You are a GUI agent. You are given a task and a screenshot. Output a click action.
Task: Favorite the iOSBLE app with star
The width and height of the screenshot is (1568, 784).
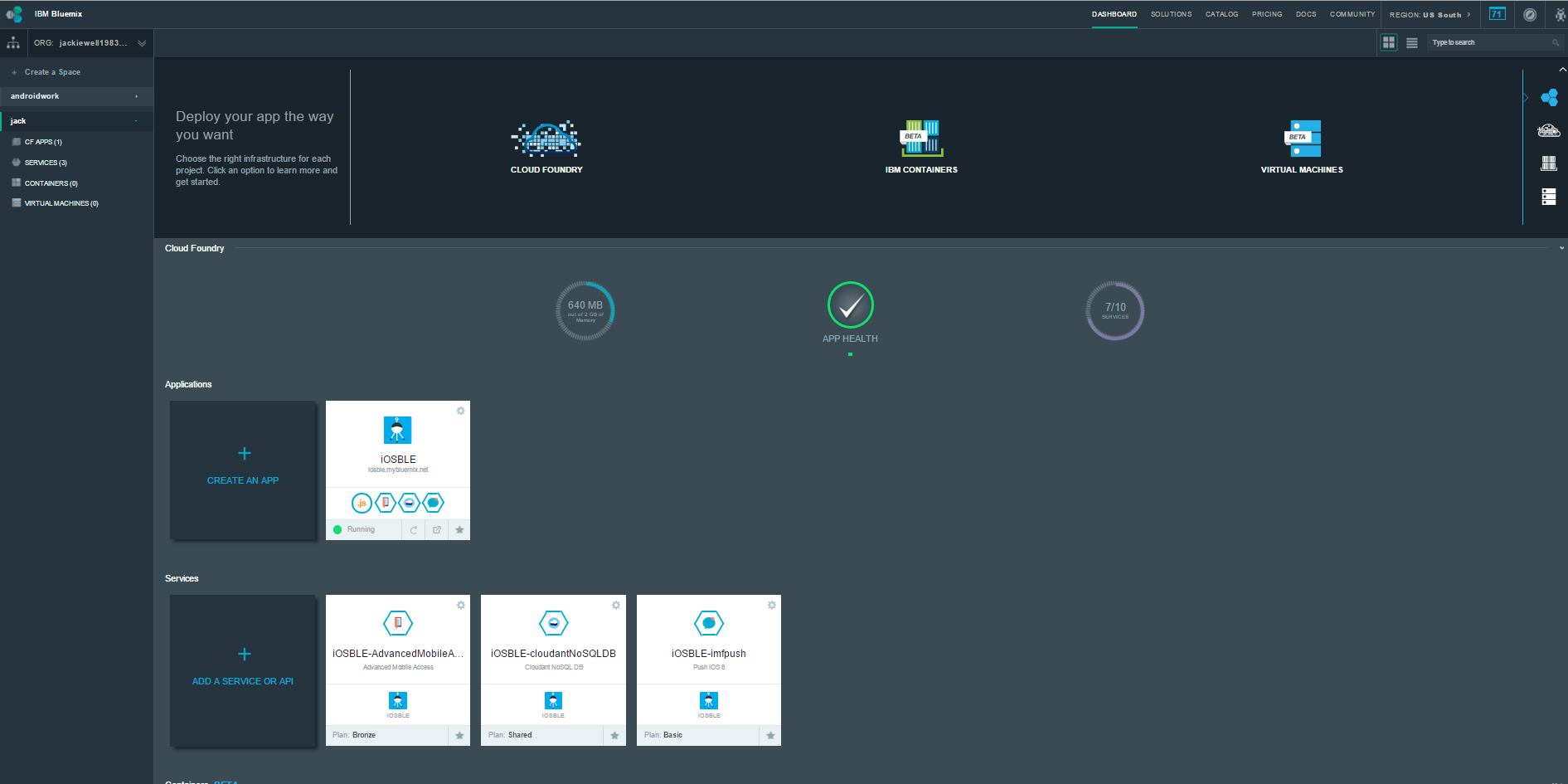[459, 529]
